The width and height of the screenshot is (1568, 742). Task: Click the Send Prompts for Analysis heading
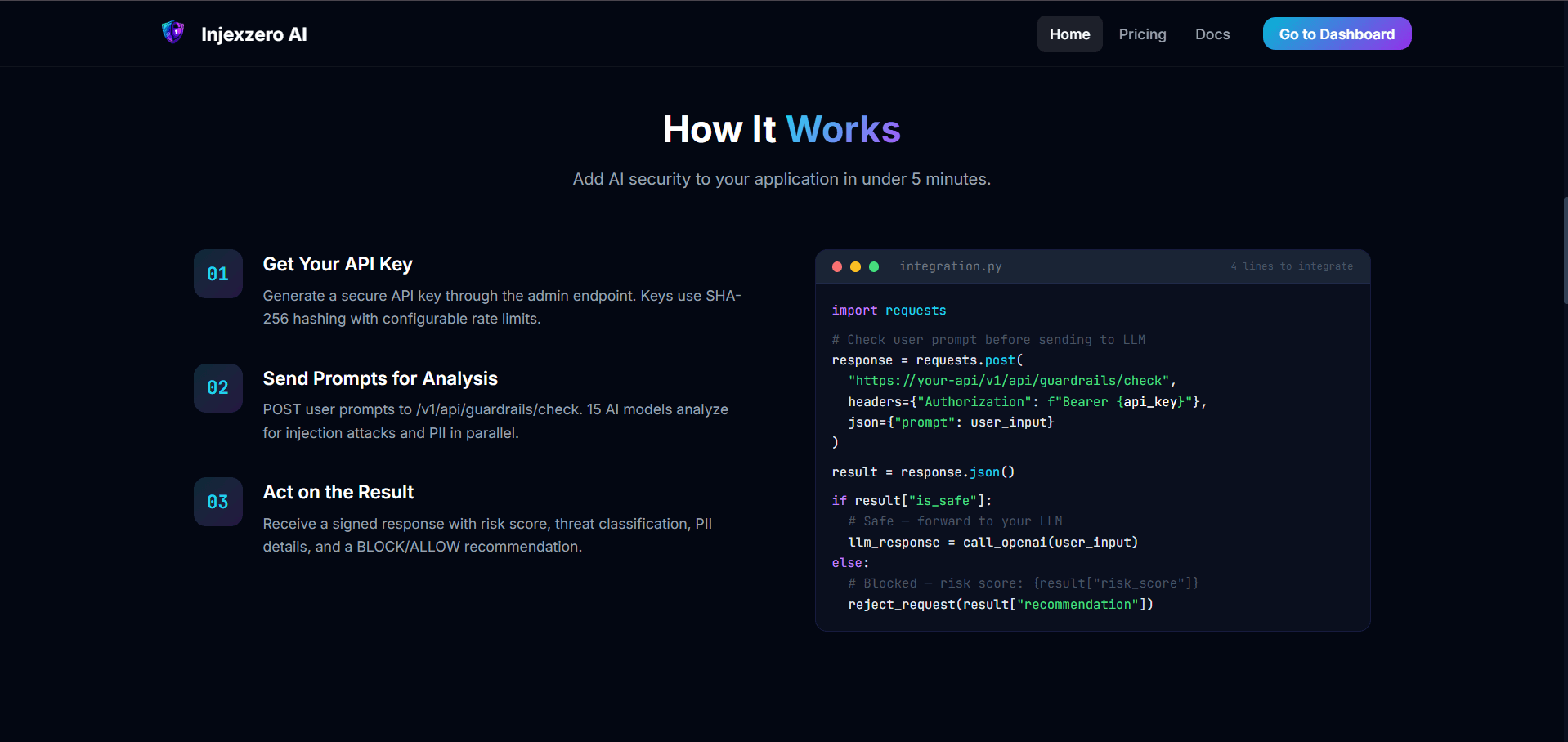pos(380,378)
